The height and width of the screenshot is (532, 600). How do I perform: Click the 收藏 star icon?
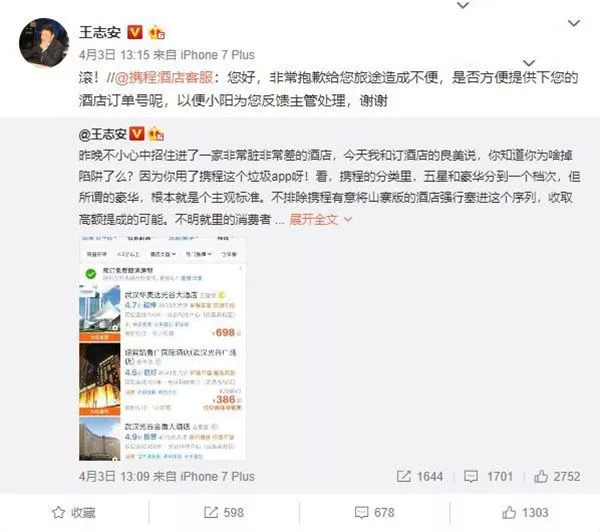59,512
